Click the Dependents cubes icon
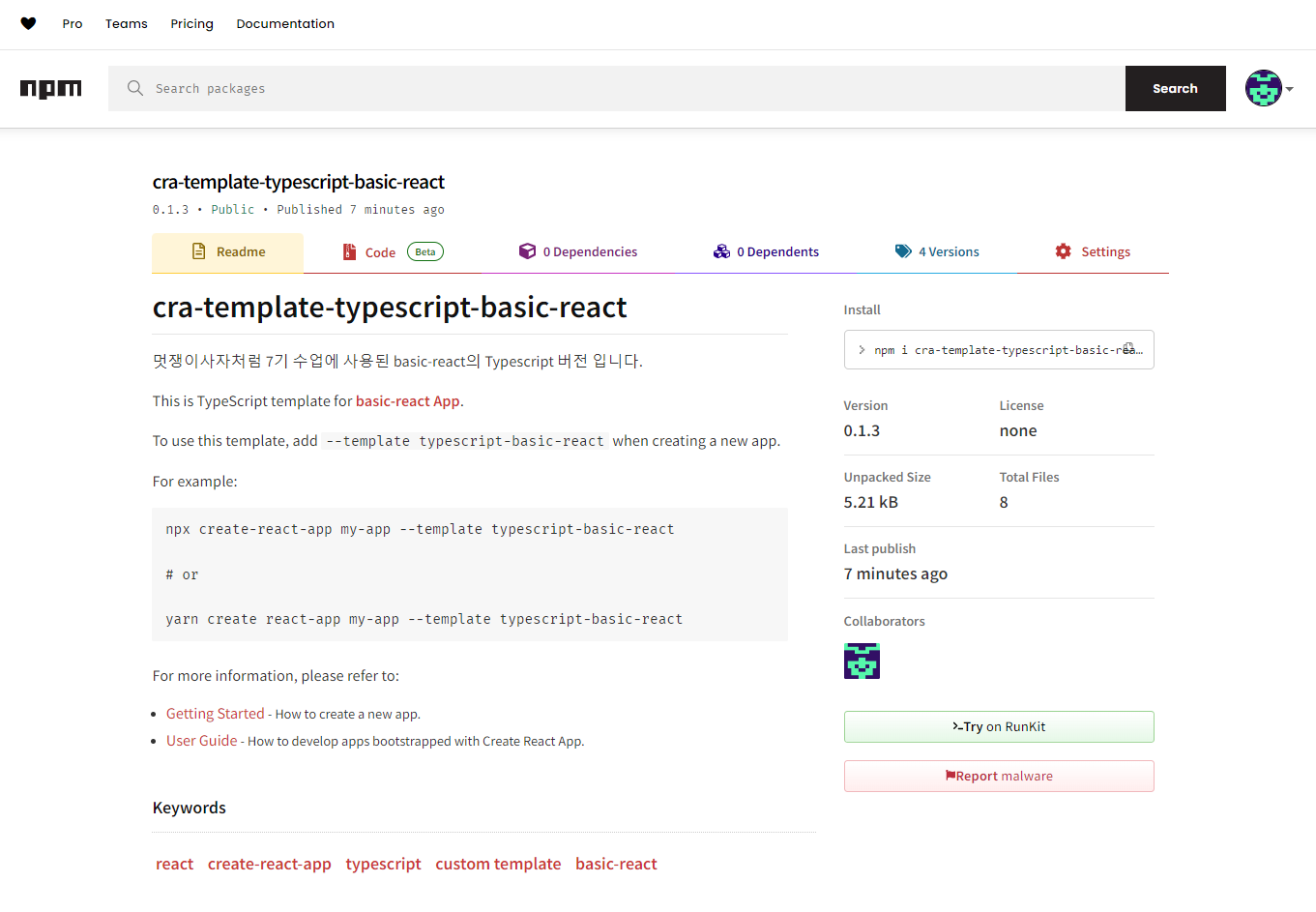 point(721,251)
